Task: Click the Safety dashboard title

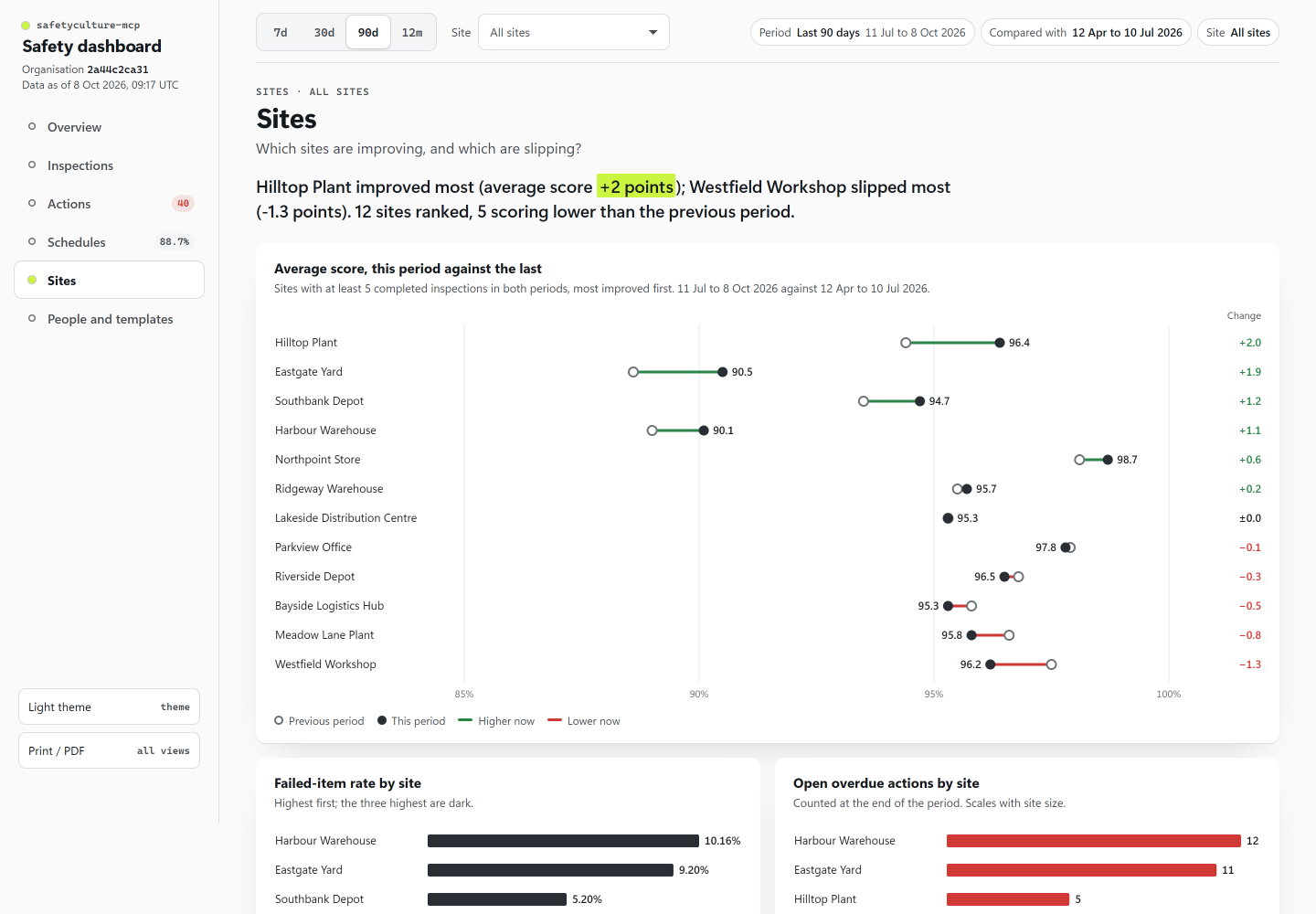Action: (x=91, y=46)
